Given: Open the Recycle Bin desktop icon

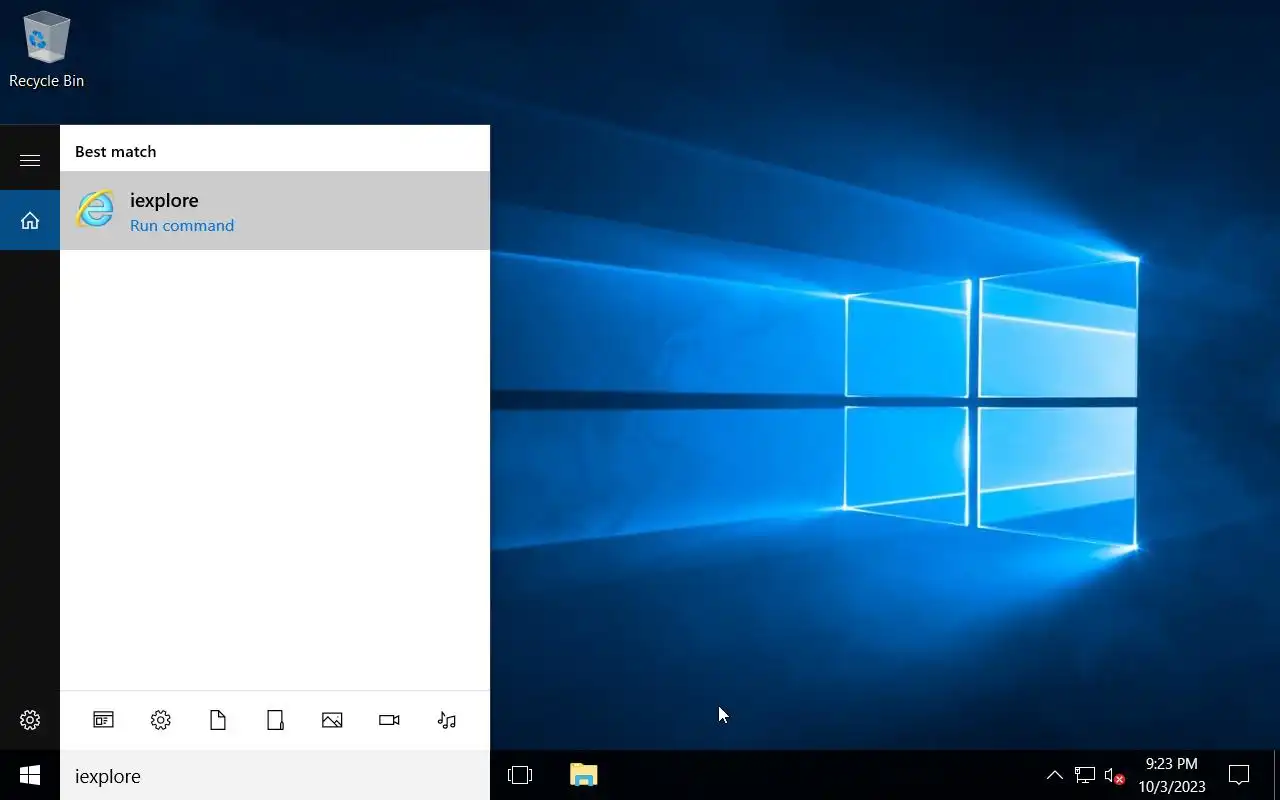Looking at the screenshot, I should pos(46,50).
